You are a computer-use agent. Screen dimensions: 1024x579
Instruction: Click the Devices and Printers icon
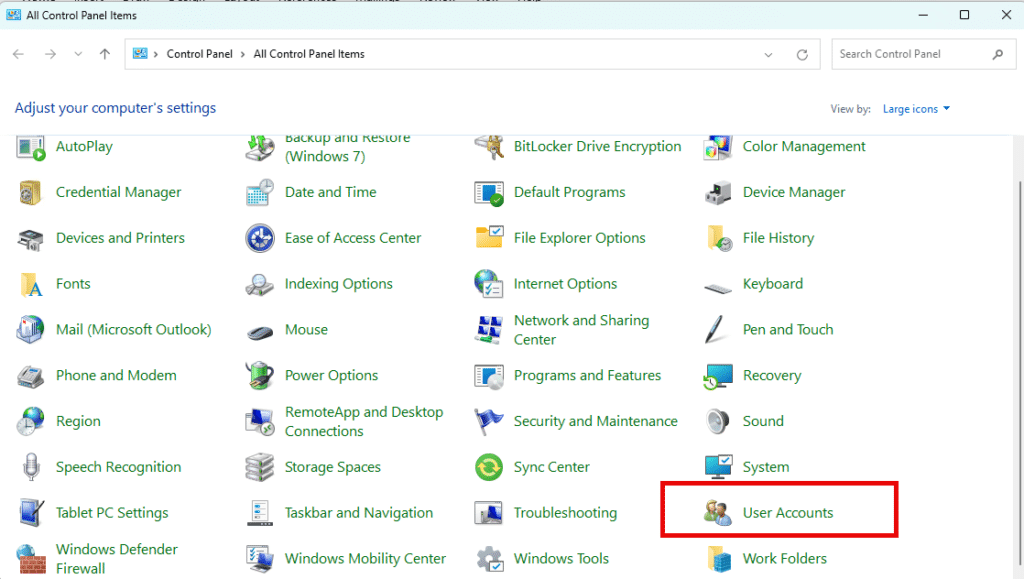coord(30,239)
